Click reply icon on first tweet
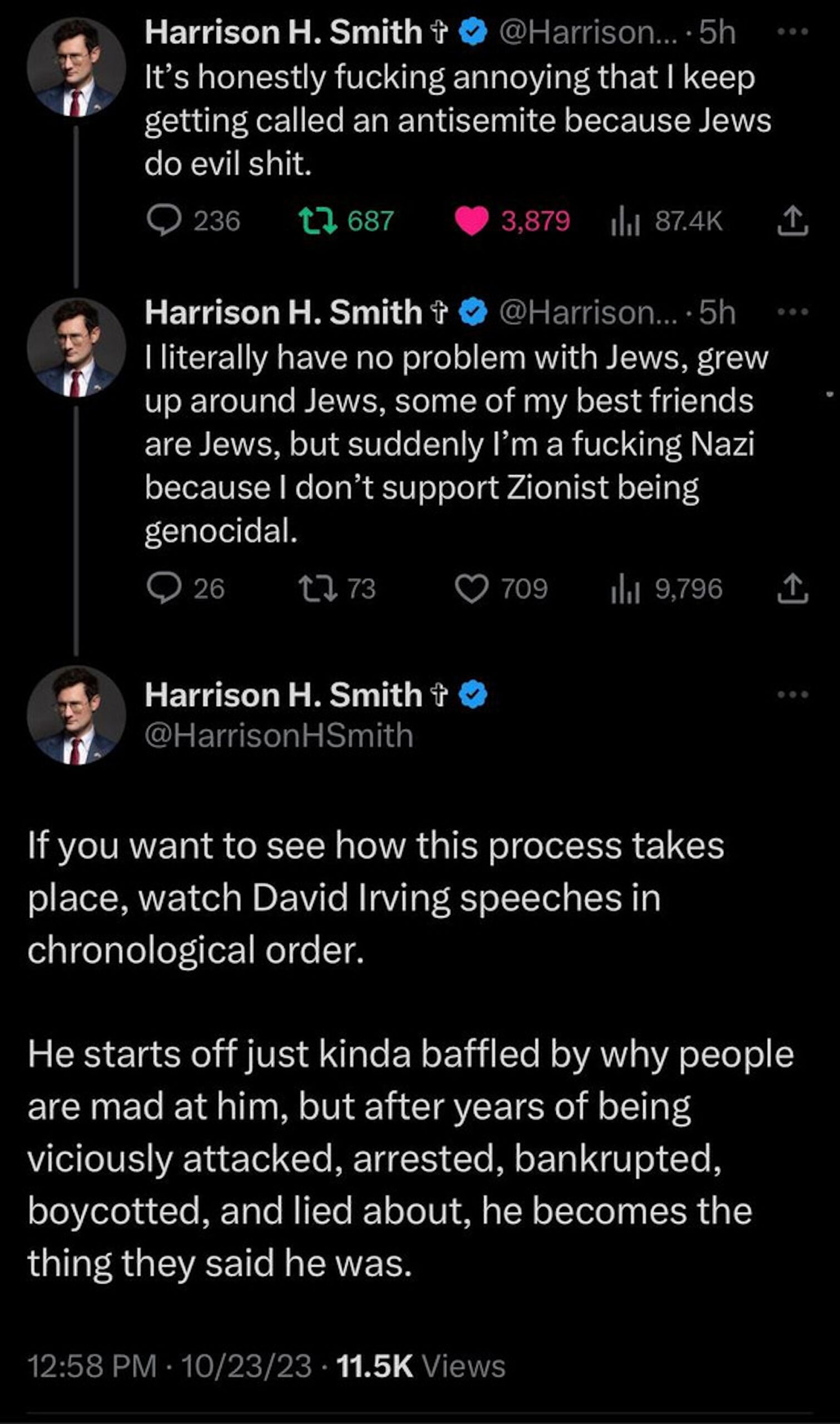This screenshot has height=1424, width=840. point(164,220)
